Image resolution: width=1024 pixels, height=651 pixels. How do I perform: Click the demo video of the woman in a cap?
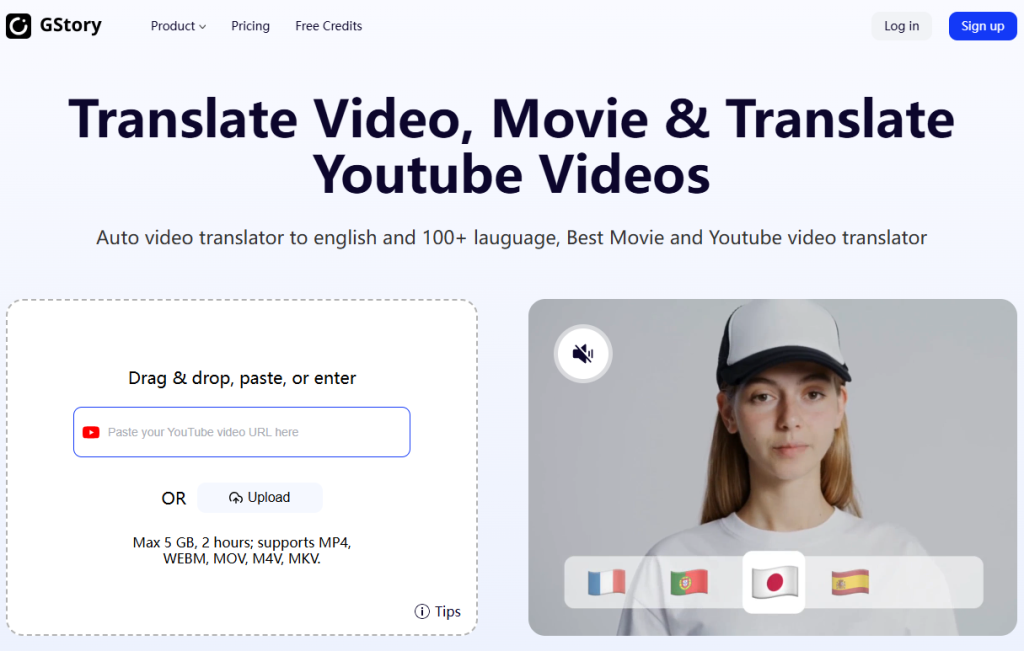pos(773,467)
